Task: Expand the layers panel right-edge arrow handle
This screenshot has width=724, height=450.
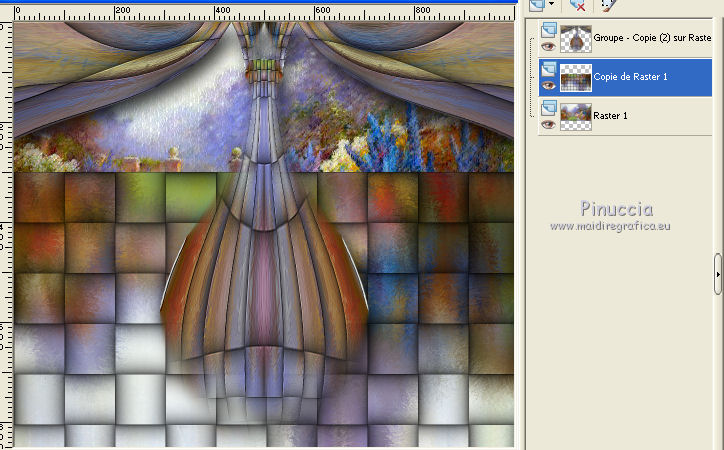Action: 718,274
